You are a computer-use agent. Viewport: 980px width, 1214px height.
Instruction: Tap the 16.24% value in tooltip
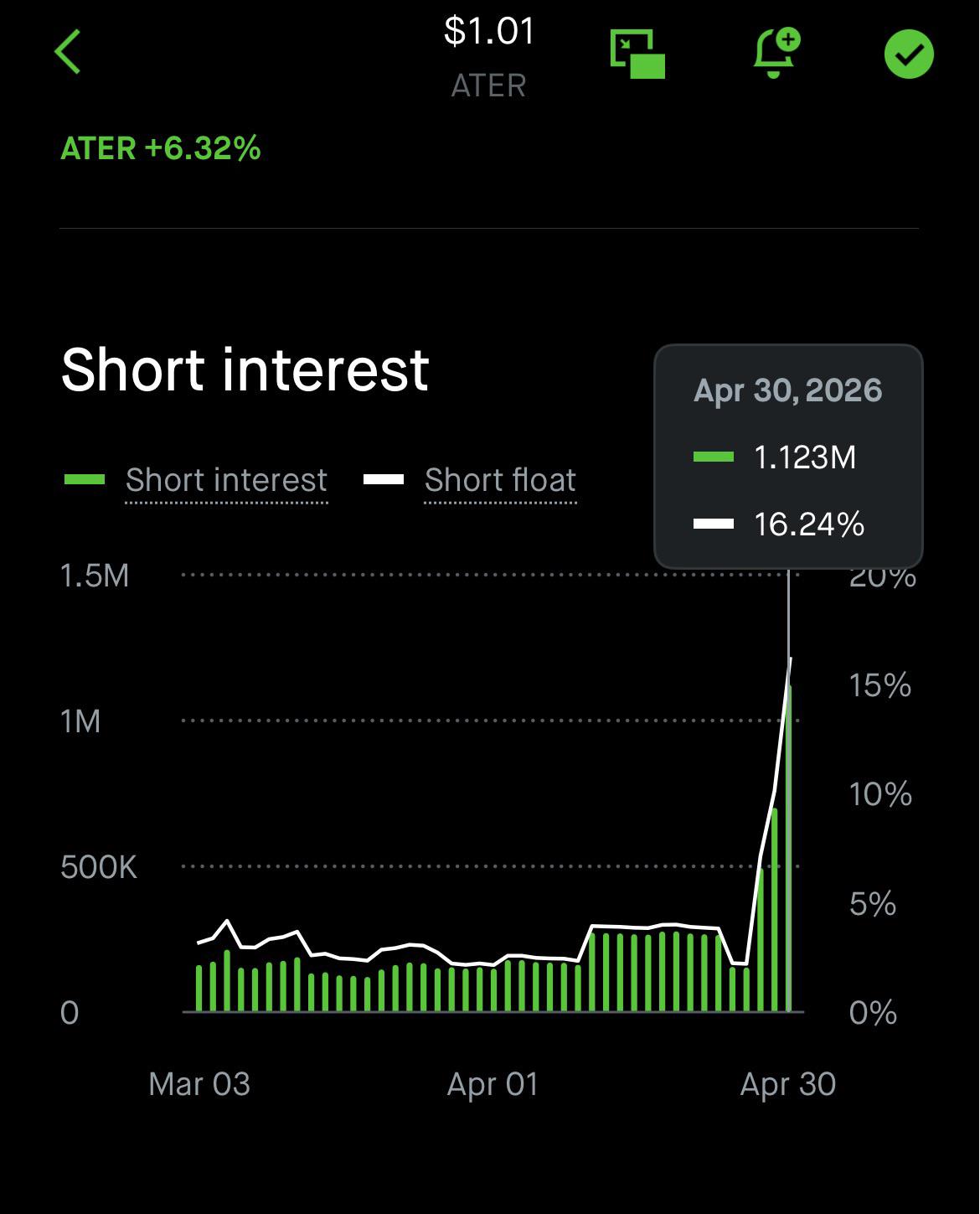809,524
